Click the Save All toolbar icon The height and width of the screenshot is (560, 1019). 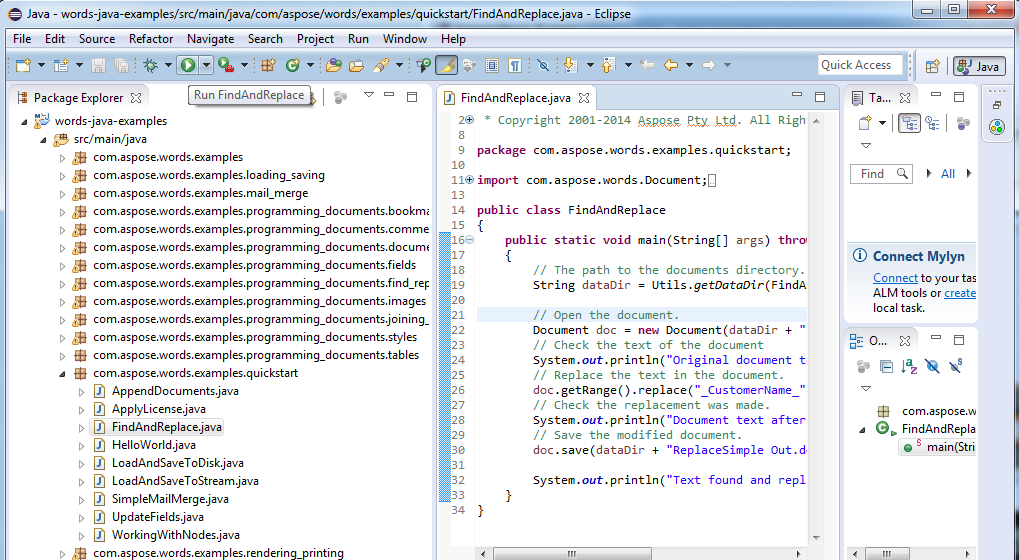122,65
